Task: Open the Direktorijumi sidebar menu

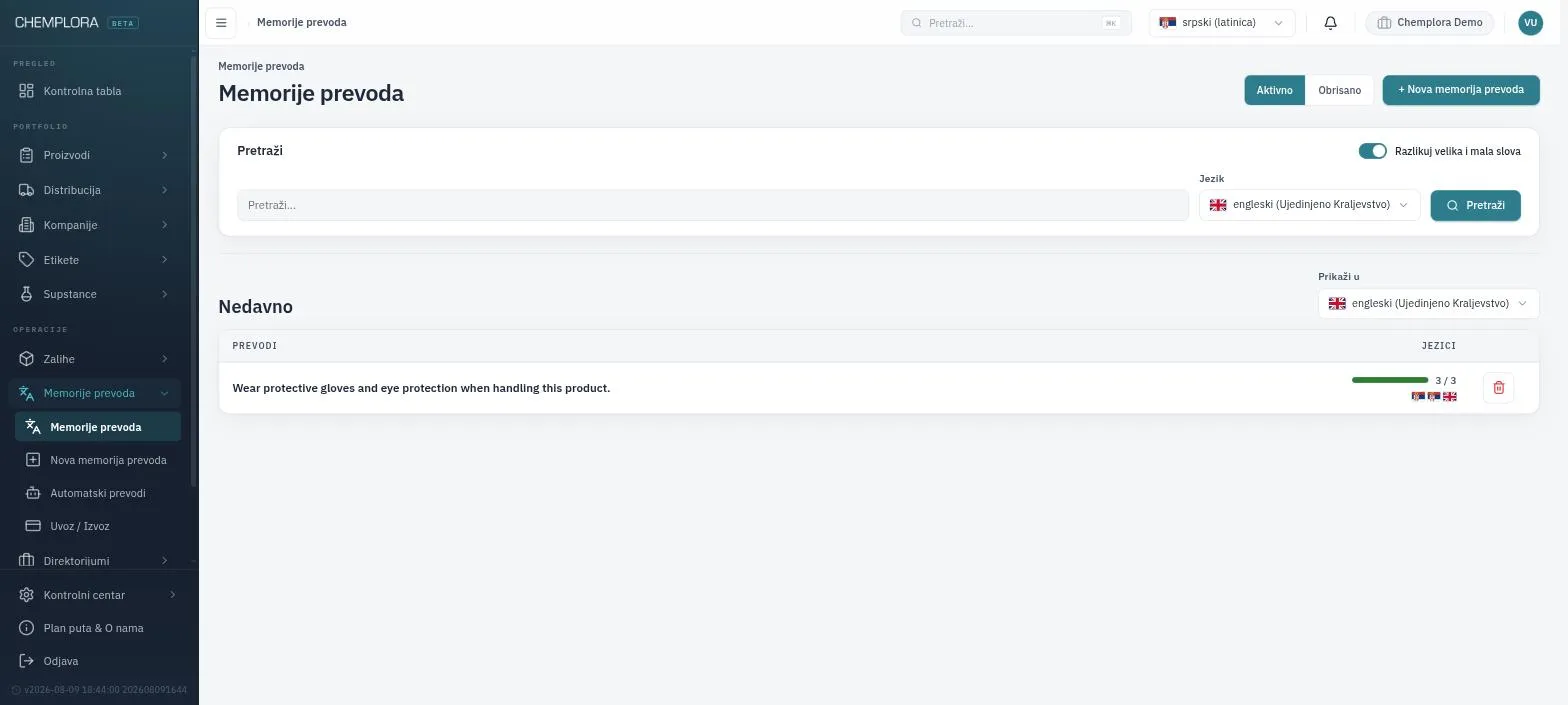Action: pos(94,561)
